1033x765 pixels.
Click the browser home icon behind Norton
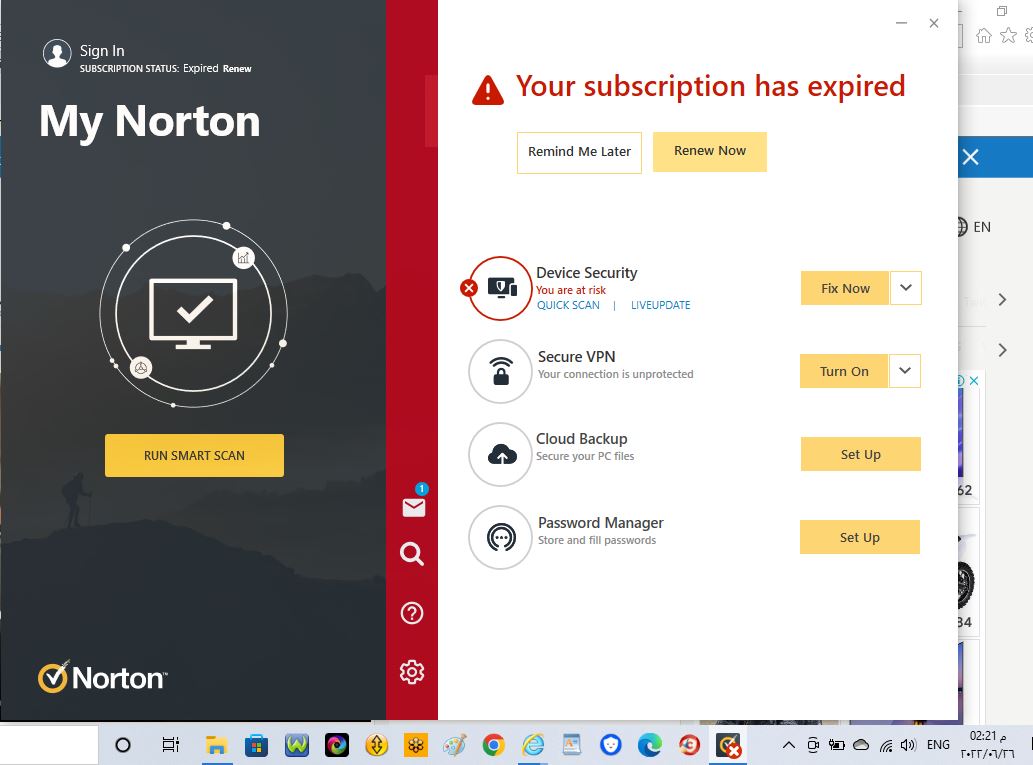(984, 36)
